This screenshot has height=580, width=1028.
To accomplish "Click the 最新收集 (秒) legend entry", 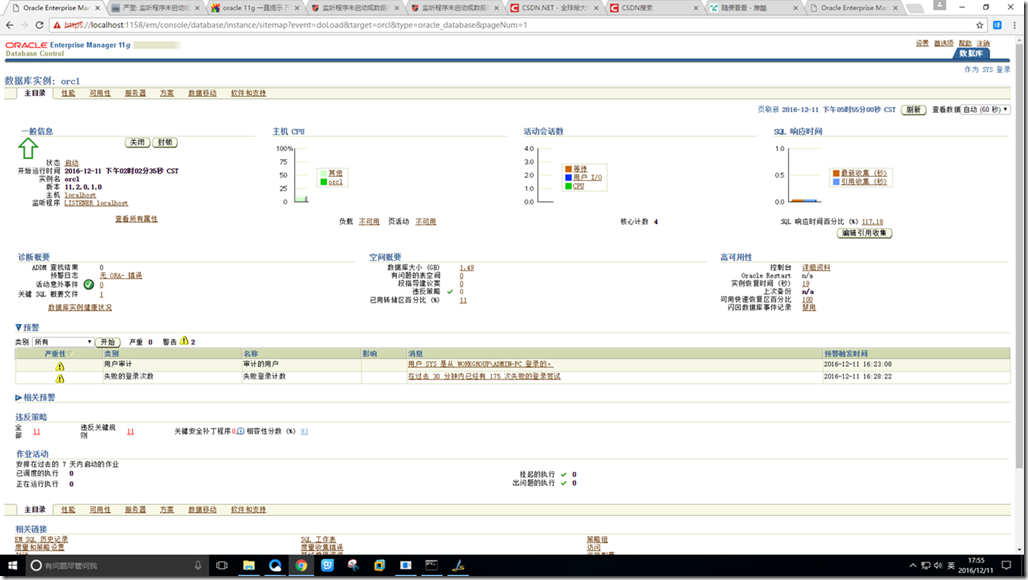I will (x=864, y=173).
